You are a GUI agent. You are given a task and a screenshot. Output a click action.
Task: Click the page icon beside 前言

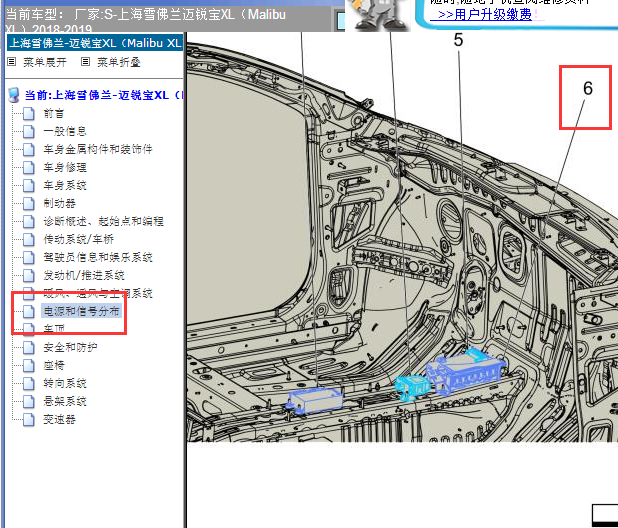(28, 113)
